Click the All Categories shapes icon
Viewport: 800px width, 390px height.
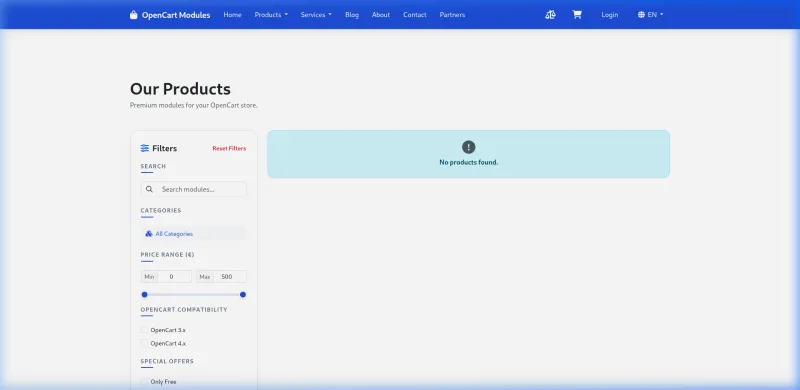pos(149,234)
